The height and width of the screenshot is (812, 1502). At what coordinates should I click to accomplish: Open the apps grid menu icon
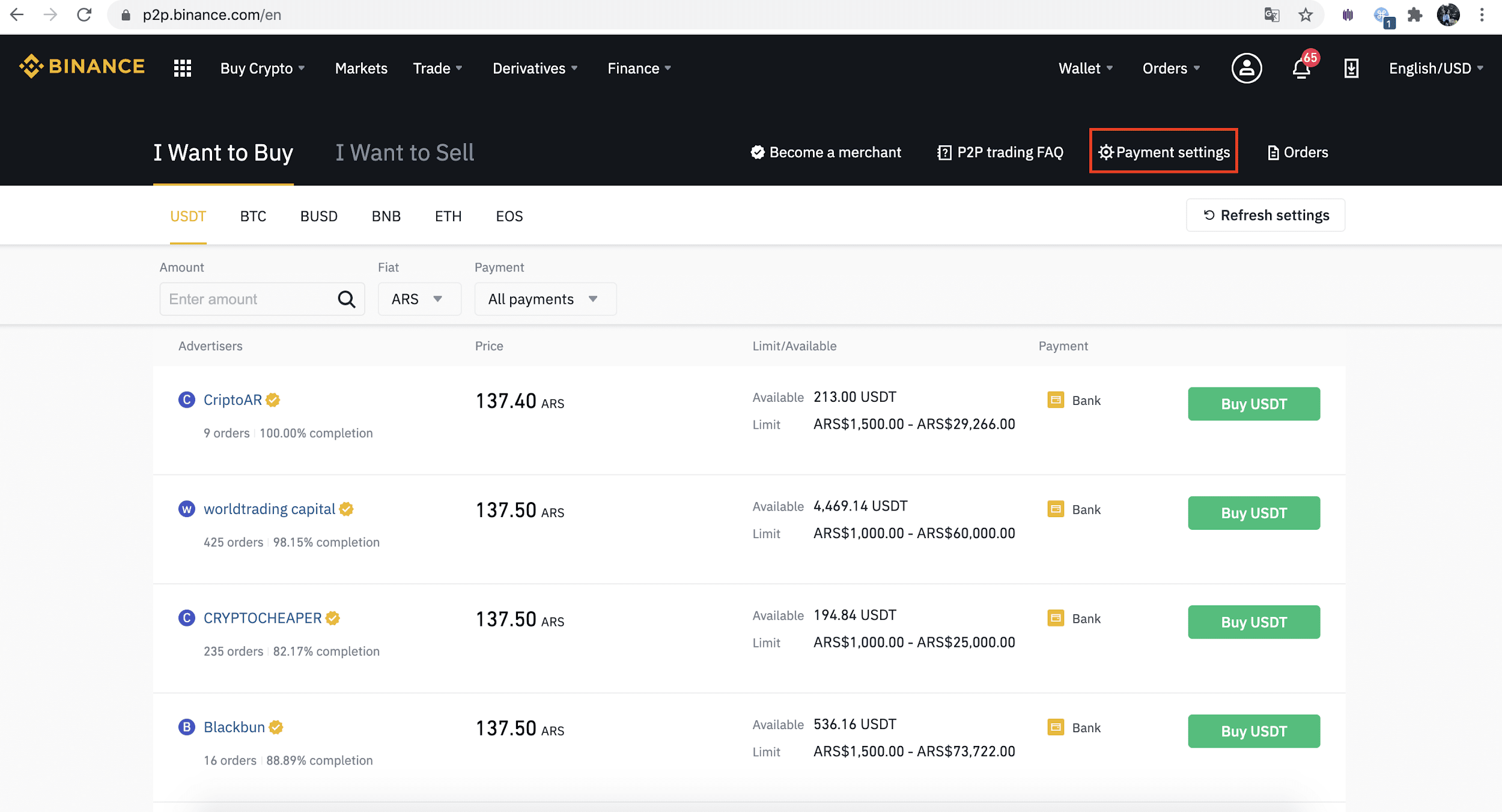point(183,68)
